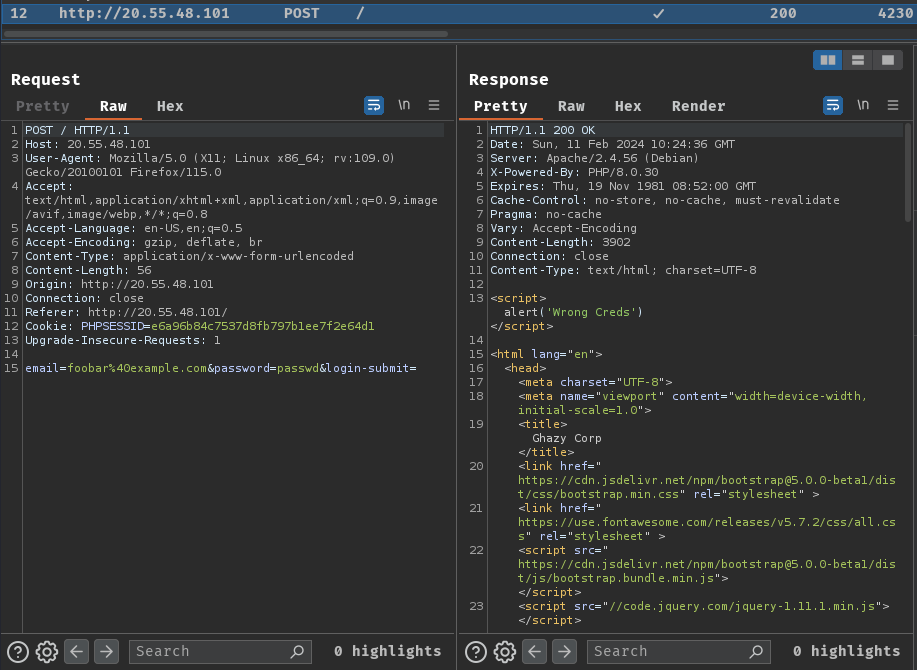Click magnifier icon in Request search field

(x=297, y=651)
